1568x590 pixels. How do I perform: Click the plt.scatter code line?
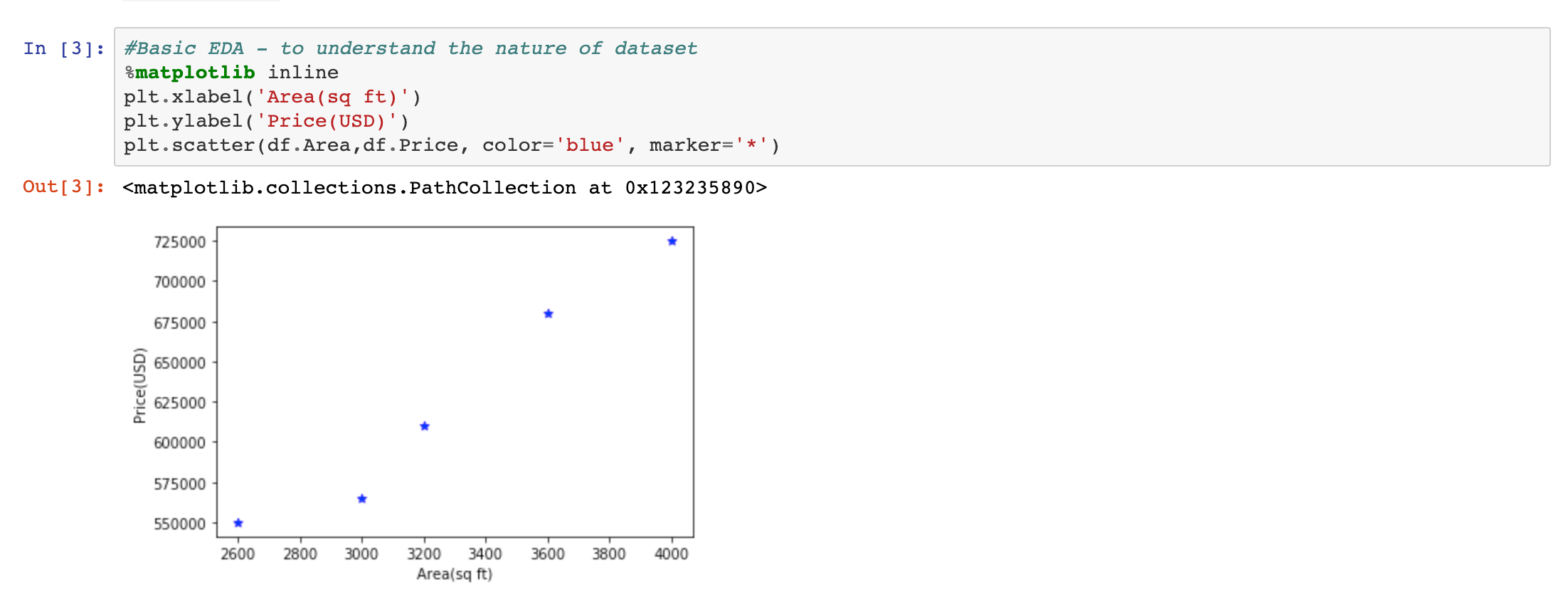452,145
